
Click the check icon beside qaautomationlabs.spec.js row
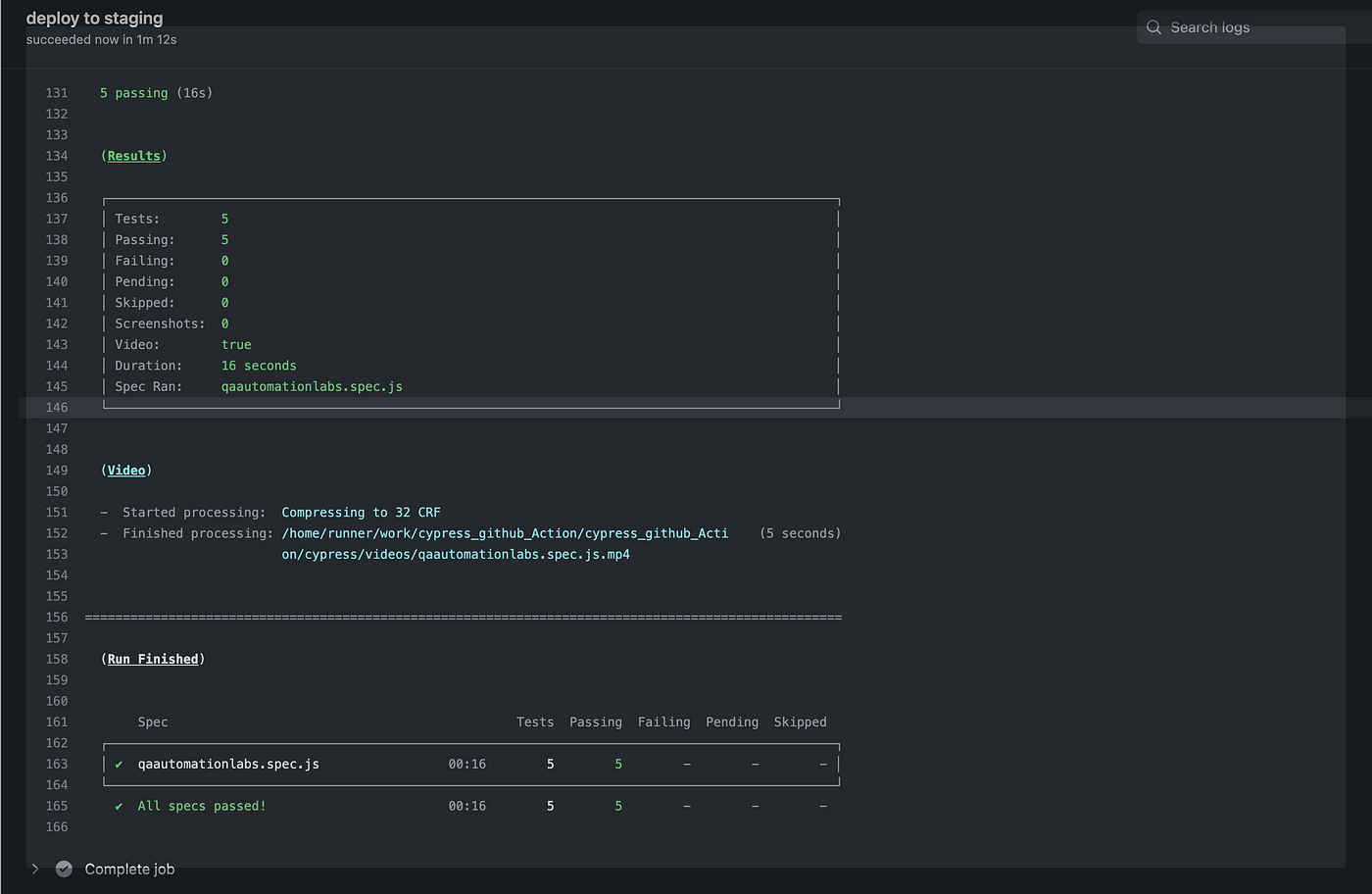(119, 764)
